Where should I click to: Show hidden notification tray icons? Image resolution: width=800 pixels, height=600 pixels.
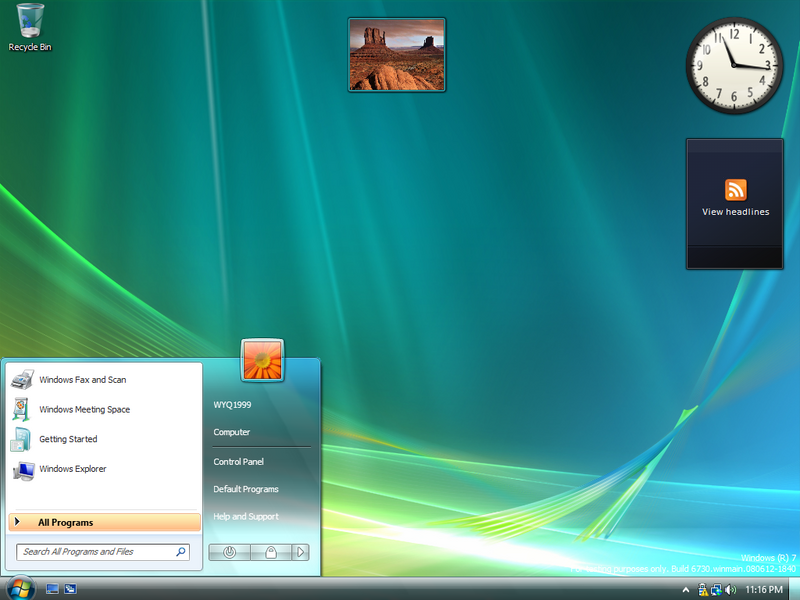(x=688, y=589)
